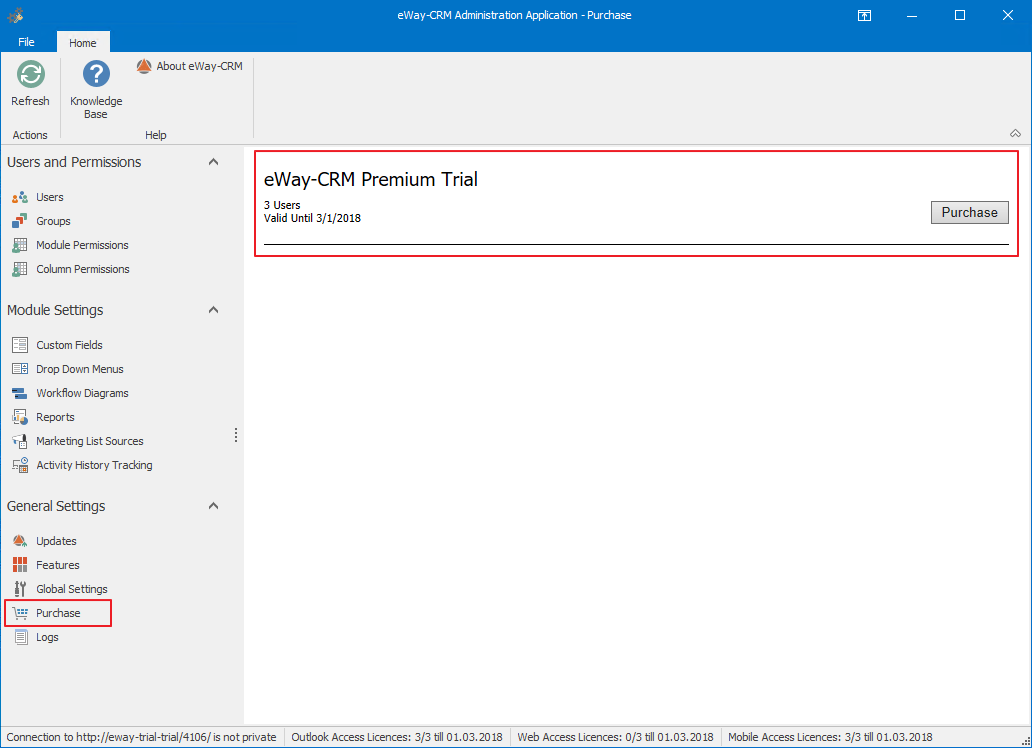Click the Purchase button in trial panel
This screenshot has height=748, width=1032.
(x=969, y=213)
